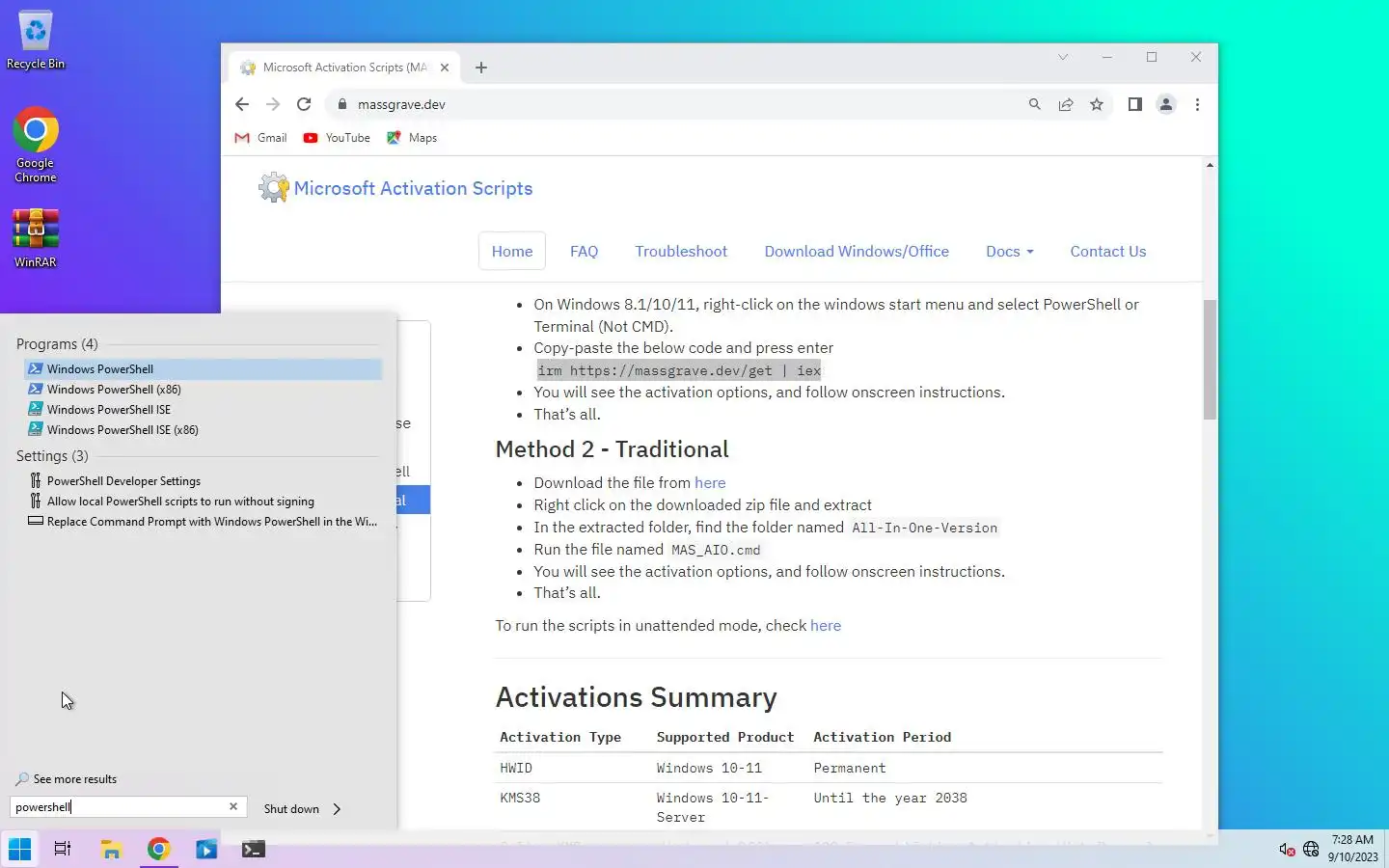Open Windows PowerShell ISE (x86) result
Image resolution: width=1389 pixels, height=868 pixels.
click(203, 429)
